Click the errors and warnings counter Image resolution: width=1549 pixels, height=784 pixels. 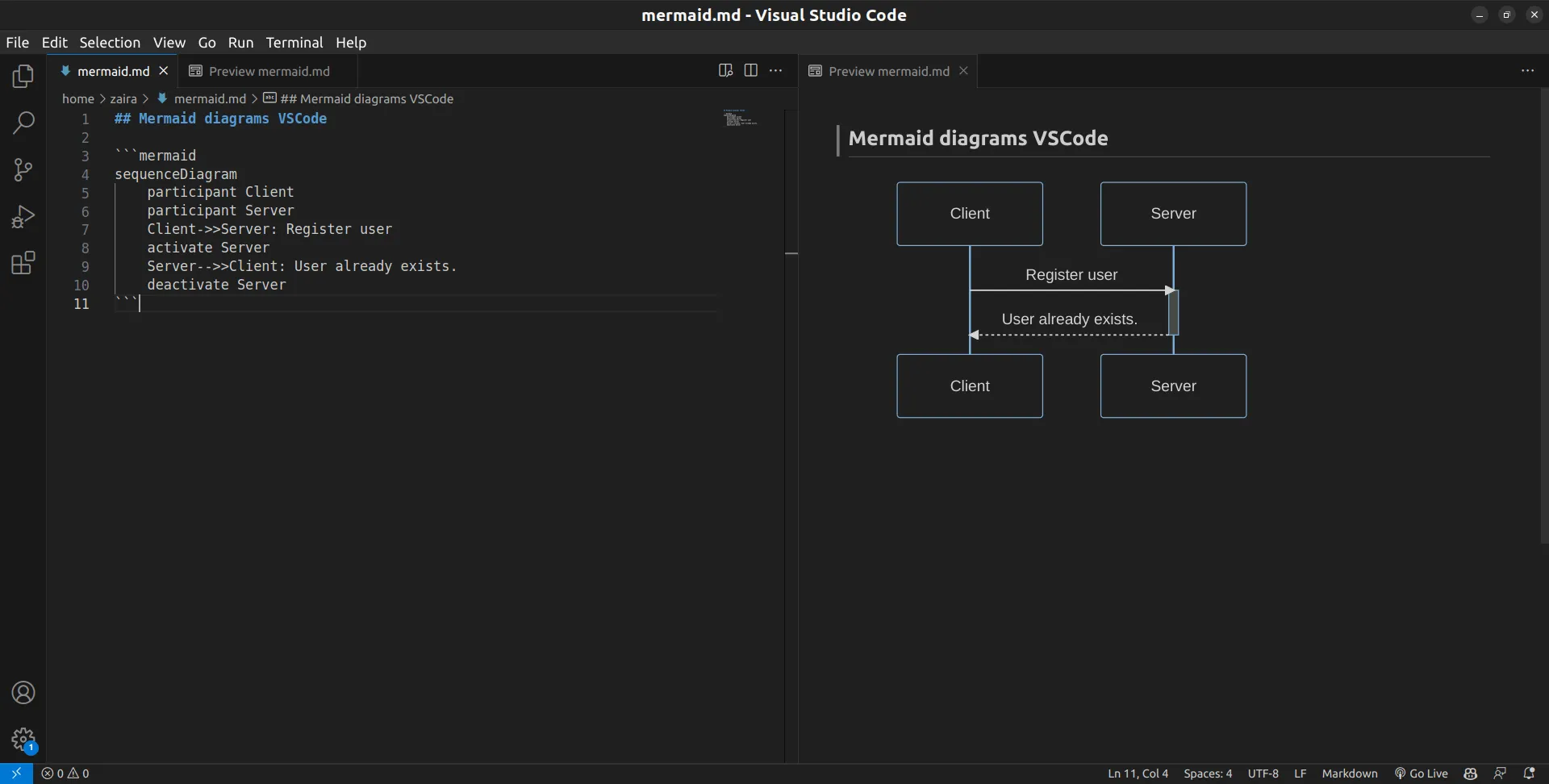coord(66,774)
